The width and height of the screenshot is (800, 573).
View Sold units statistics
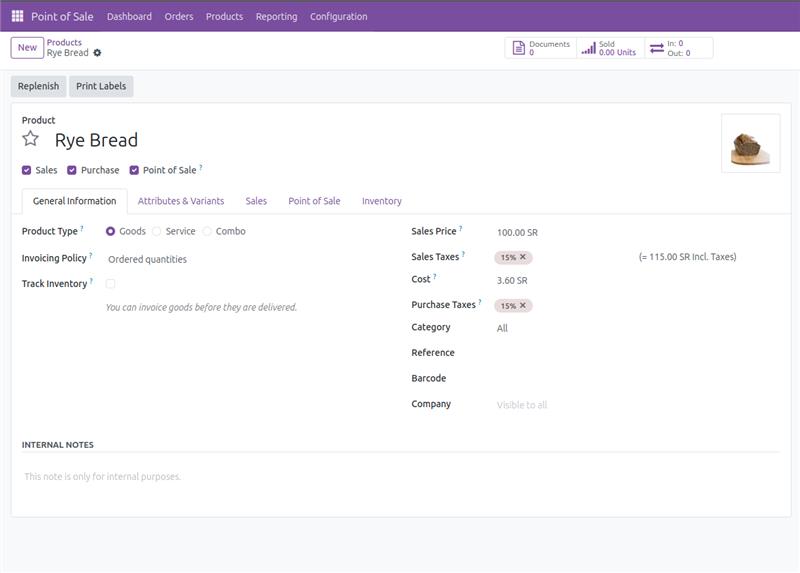click(610, 48)
